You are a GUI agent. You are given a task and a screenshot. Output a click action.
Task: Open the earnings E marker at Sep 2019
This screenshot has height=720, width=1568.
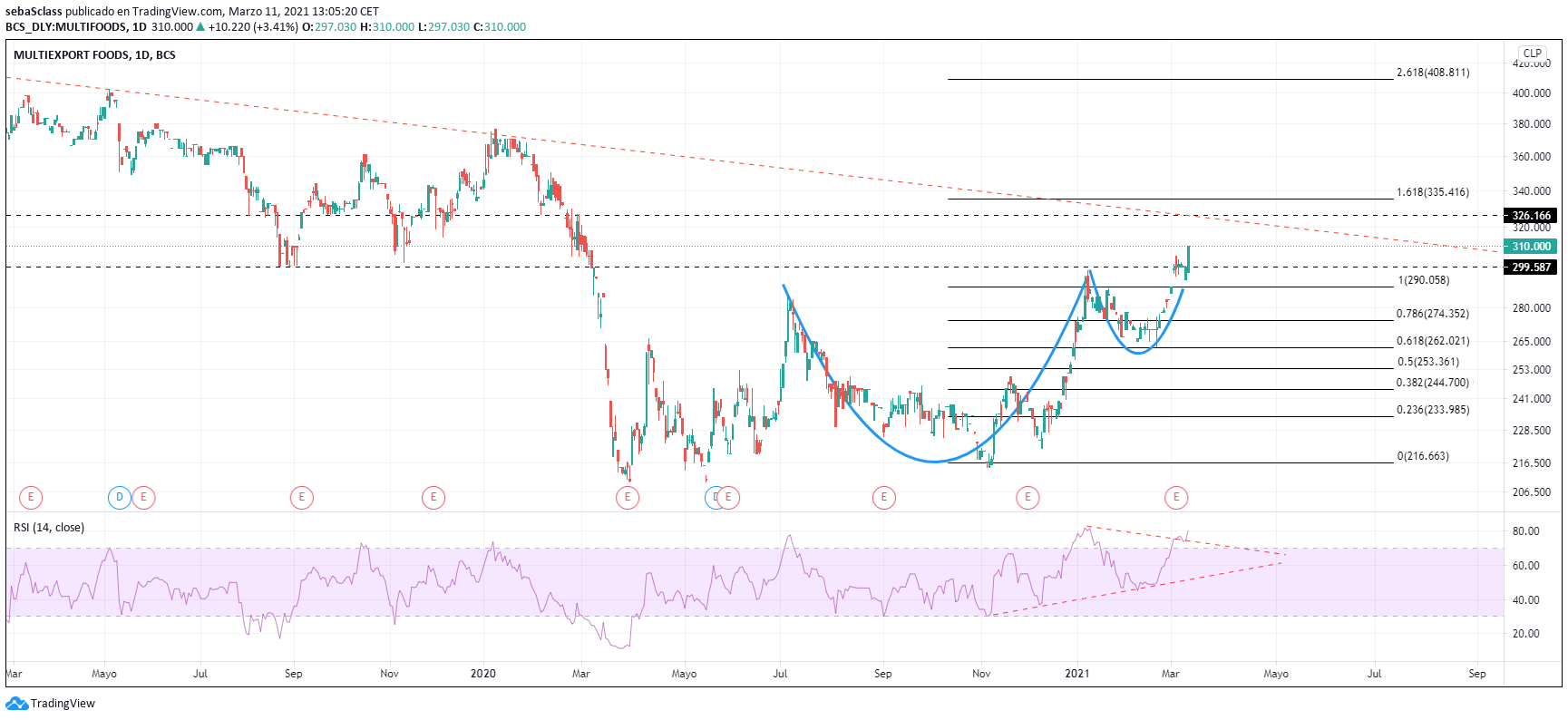click(x=301, y=497)
